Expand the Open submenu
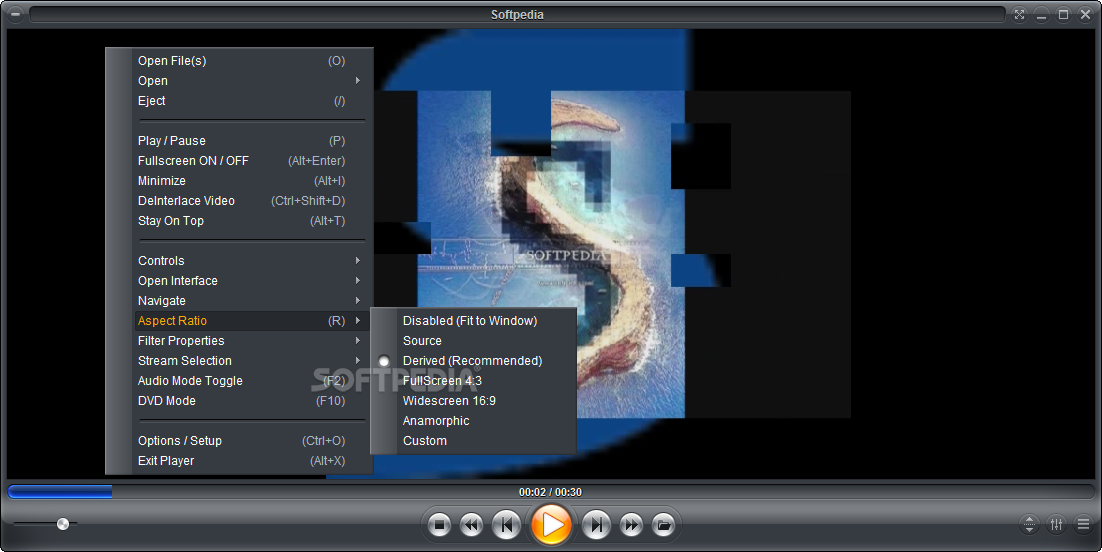The image size is (1102, 552). tap(252, 81)
